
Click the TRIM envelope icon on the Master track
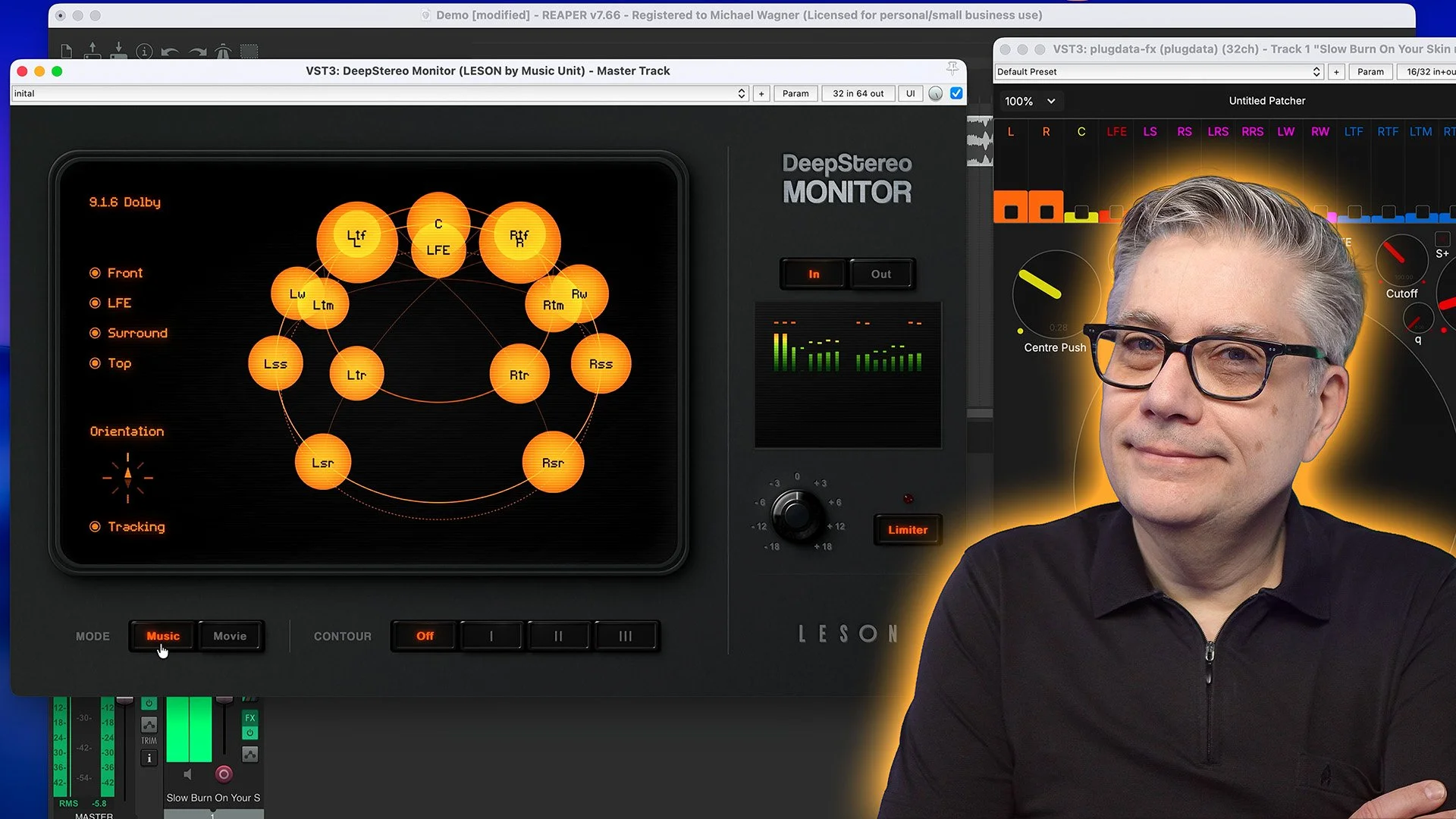pyautogui.click(x=149, y=724)
